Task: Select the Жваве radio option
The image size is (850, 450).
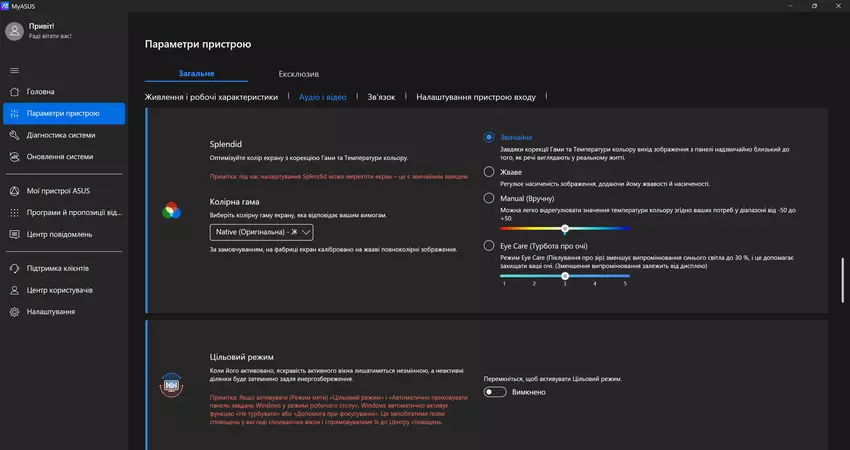Action: pyautogui.click(x=489, y=171)
